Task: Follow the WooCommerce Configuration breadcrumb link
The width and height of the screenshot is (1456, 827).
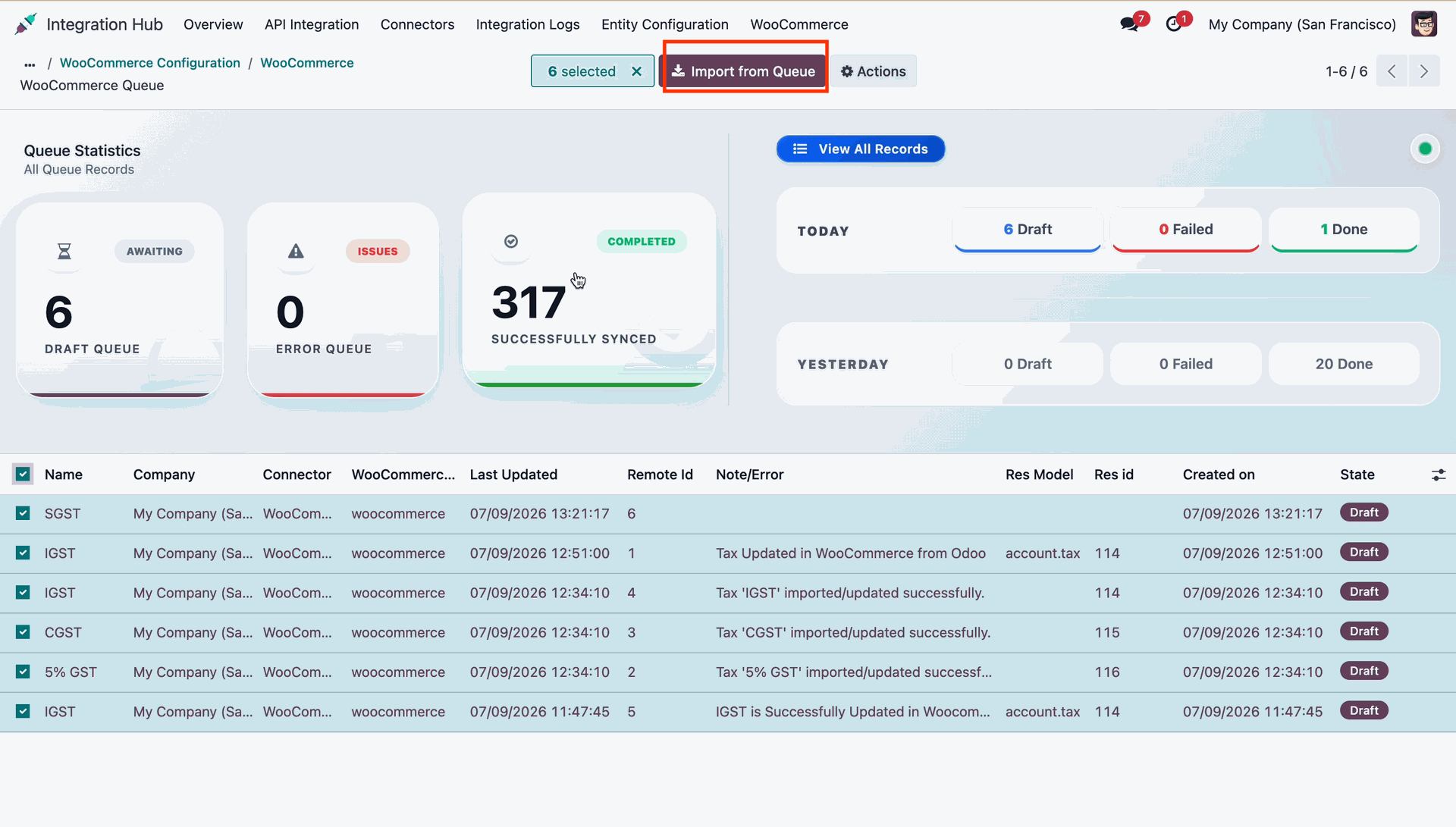Action: click(150, 63)
